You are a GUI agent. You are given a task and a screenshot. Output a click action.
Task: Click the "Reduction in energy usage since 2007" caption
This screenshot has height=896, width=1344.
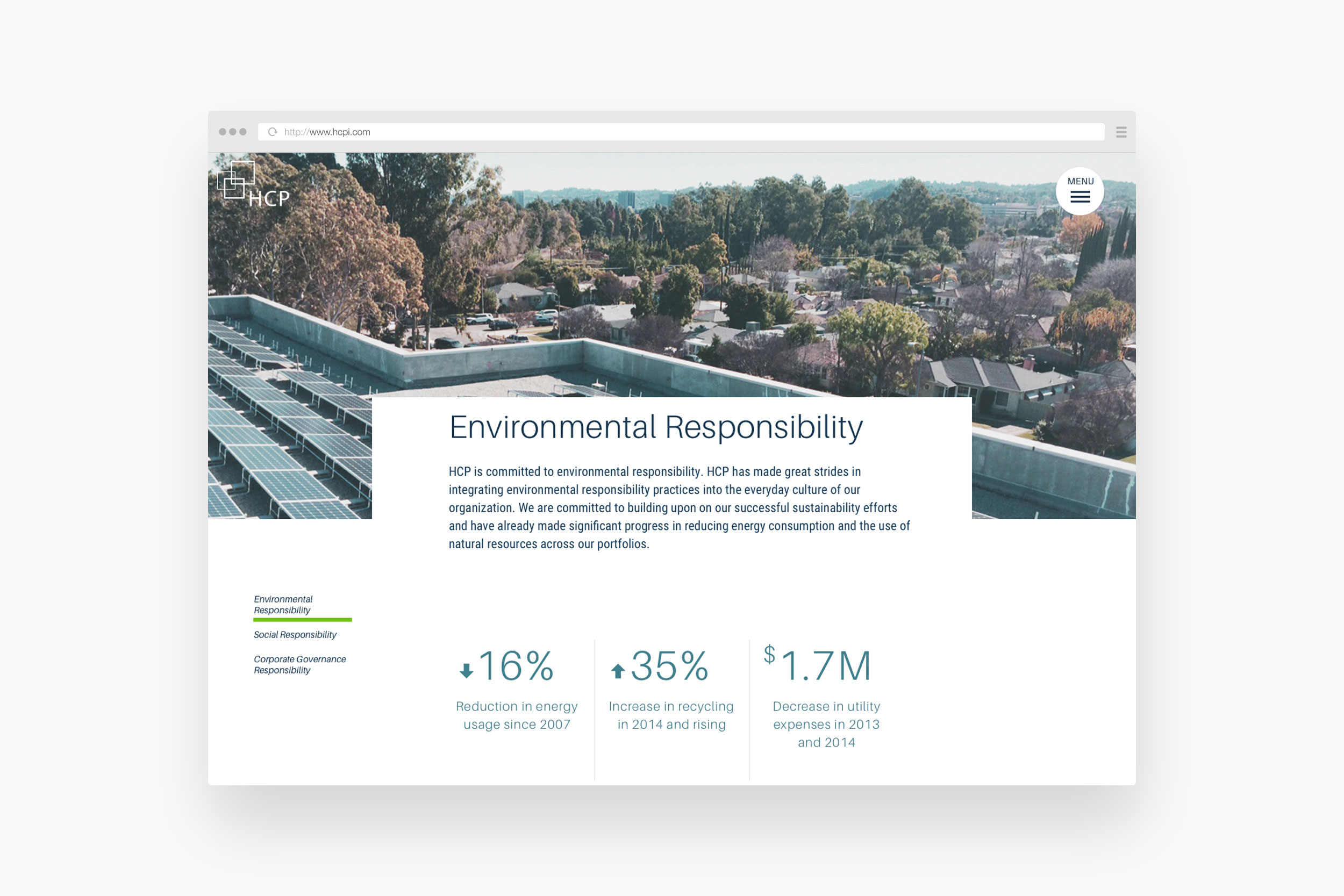tap(517, 715)
